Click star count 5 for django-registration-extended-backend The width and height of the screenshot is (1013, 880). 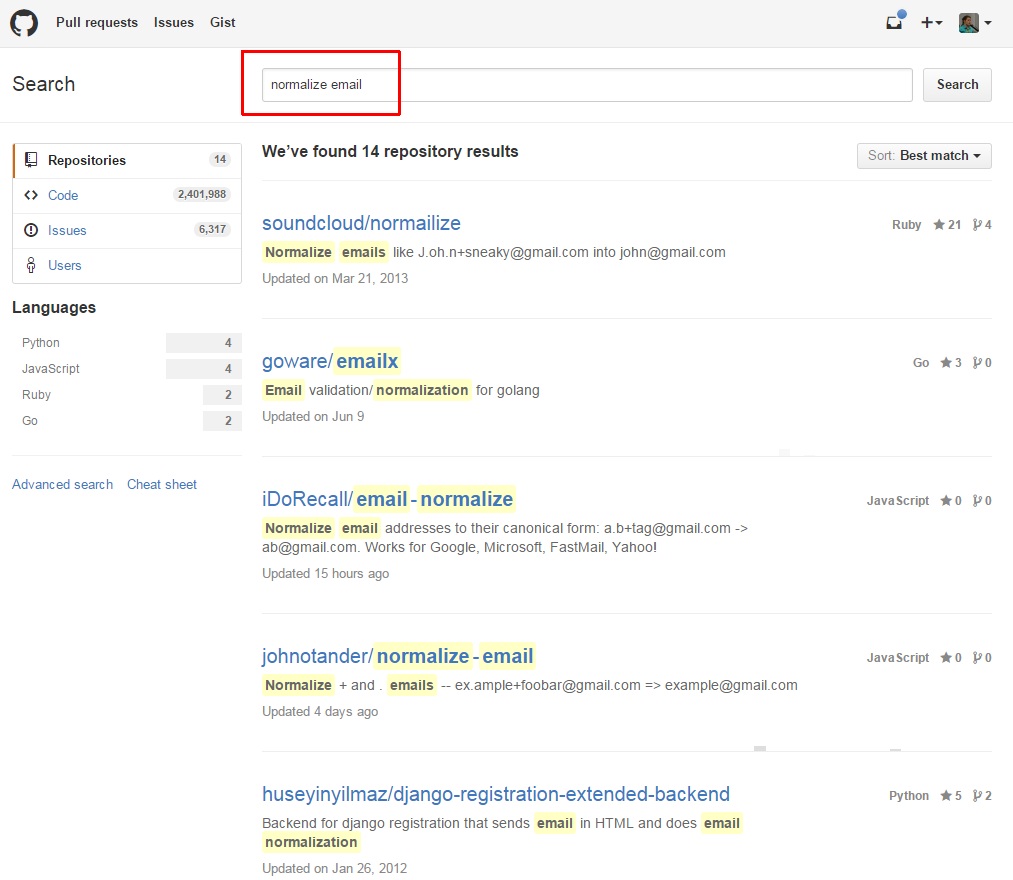click(950, 795)
